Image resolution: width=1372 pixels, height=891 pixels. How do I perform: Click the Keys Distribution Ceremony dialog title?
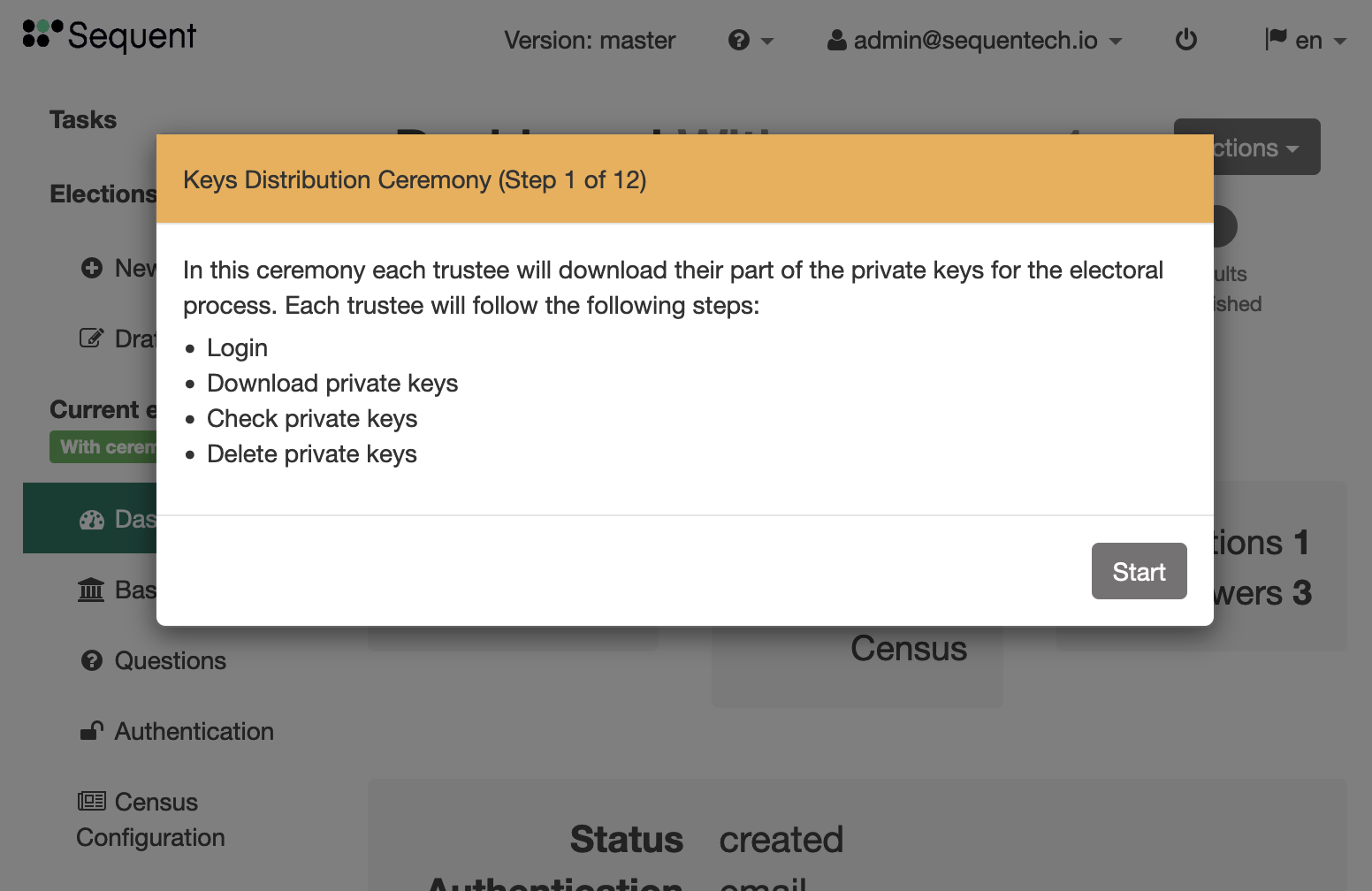[415, 179]
